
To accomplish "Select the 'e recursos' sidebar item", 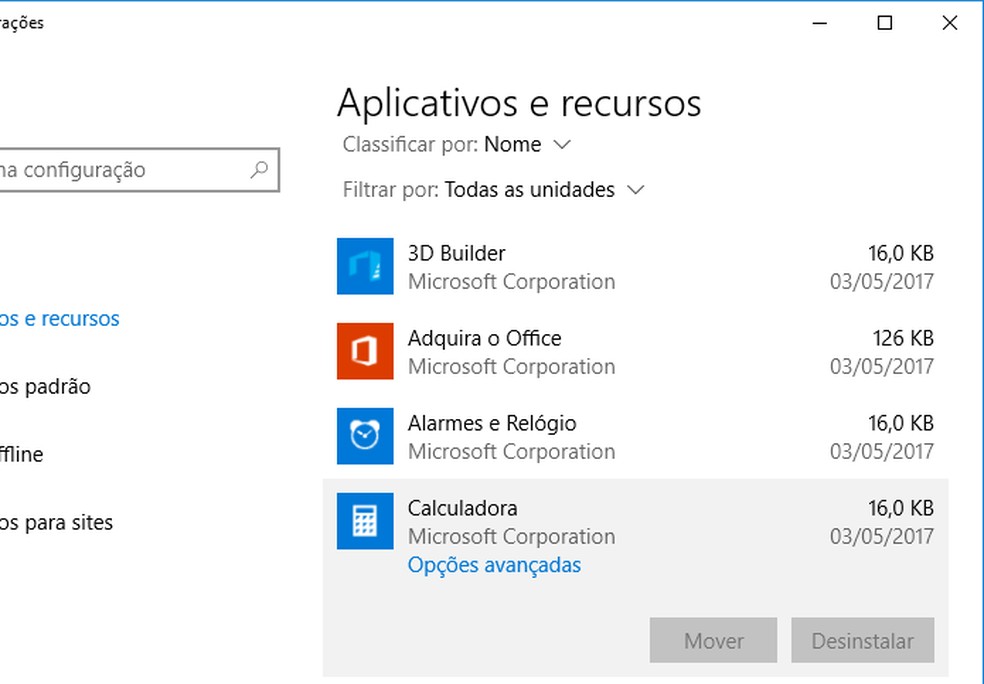I will point(60,319).
